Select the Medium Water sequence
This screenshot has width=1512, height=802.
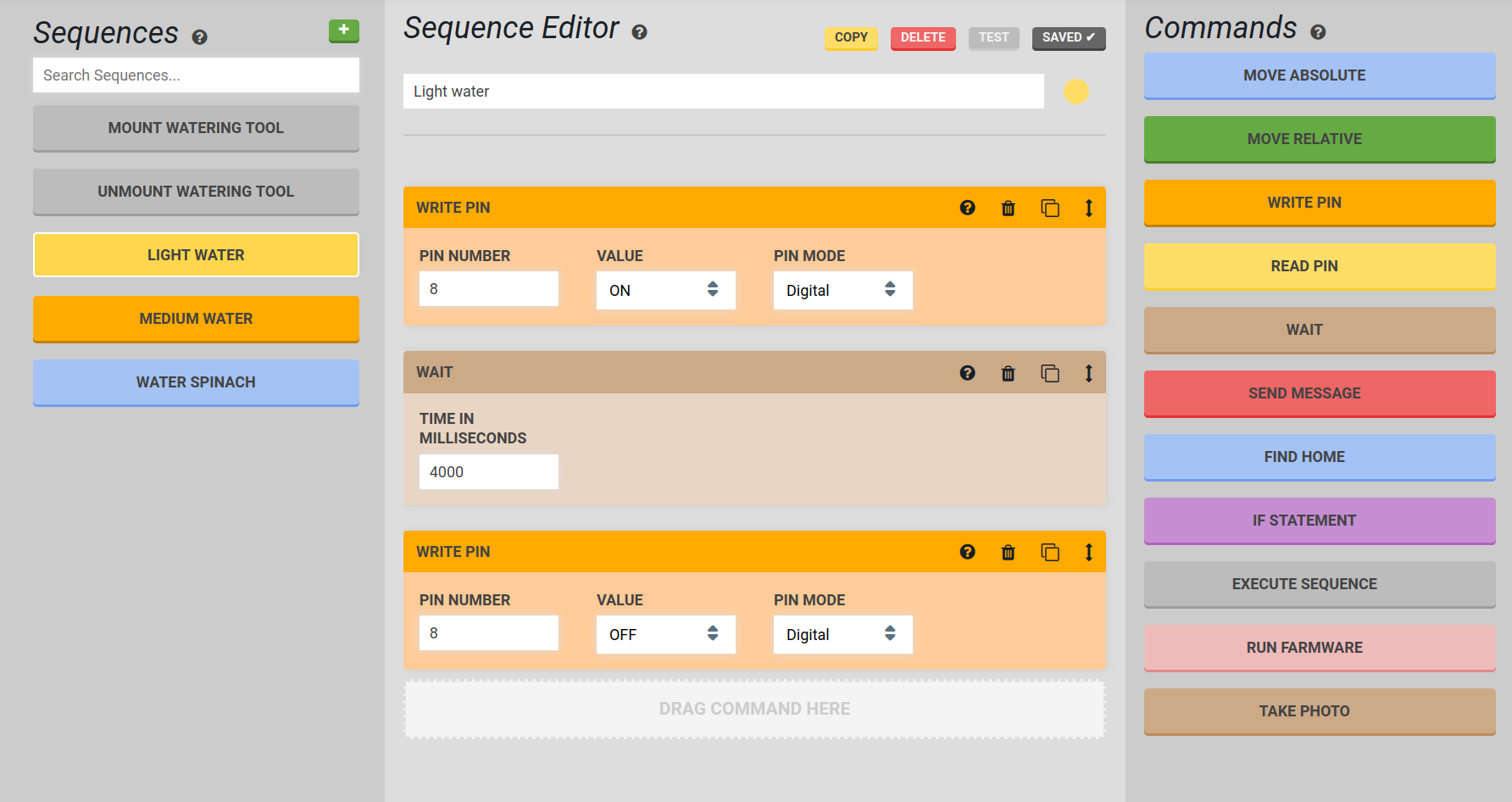coord(196,319)
